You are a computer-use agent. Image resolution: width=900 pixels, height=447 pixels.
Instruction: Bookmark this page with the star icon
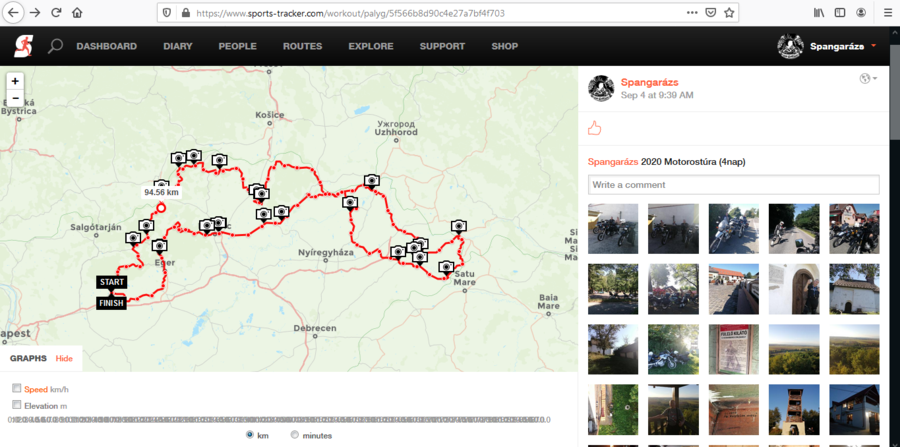[729, 13]
